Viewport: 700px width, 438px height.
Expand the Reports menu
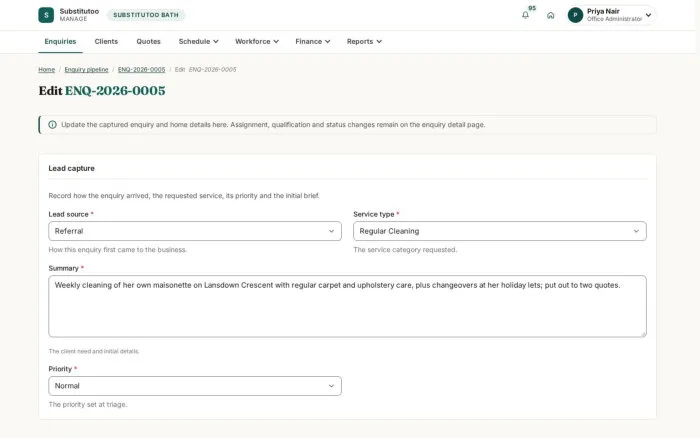[364, 42]
